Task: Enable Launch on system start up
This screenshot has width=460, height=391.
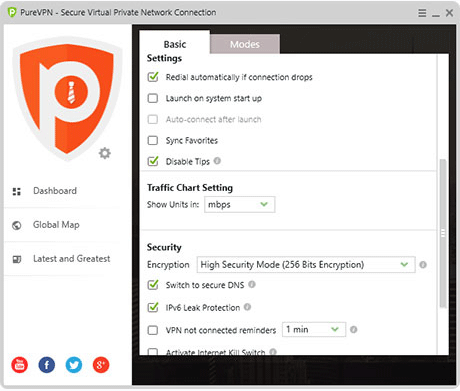Action: tap(153, 98)
